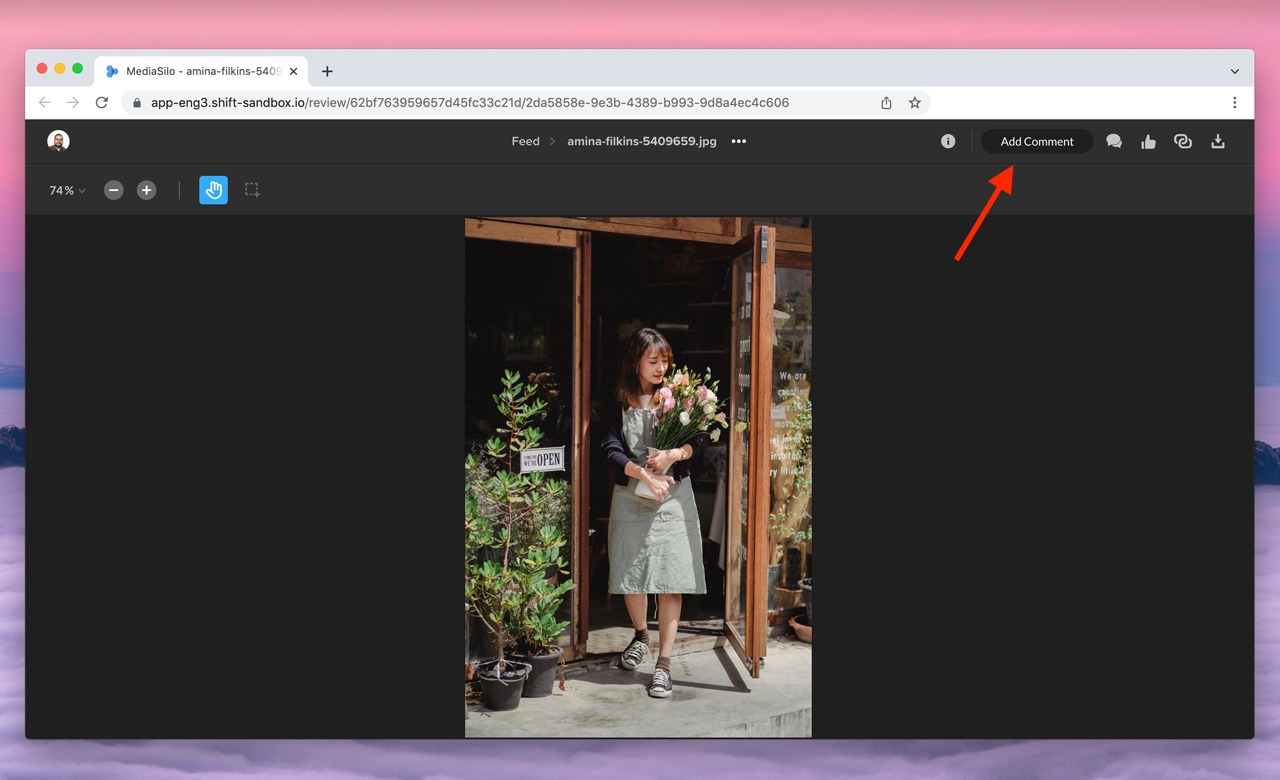Screen dimensions: 1280x780
Task: Expand the browser tab list chevron
Action: coord(1234,72)
